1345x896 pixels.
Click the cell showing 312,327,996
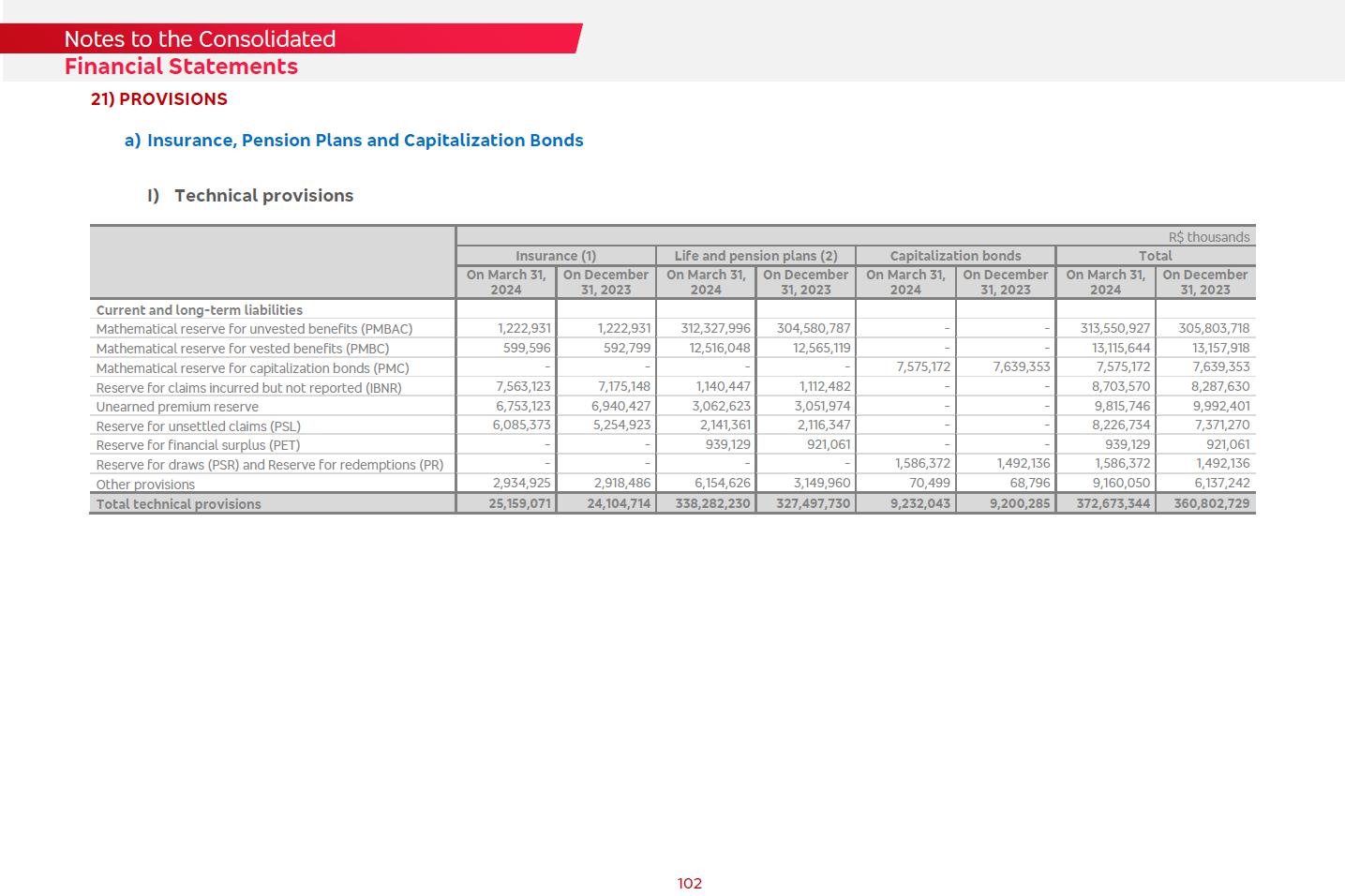coord(715,329)
